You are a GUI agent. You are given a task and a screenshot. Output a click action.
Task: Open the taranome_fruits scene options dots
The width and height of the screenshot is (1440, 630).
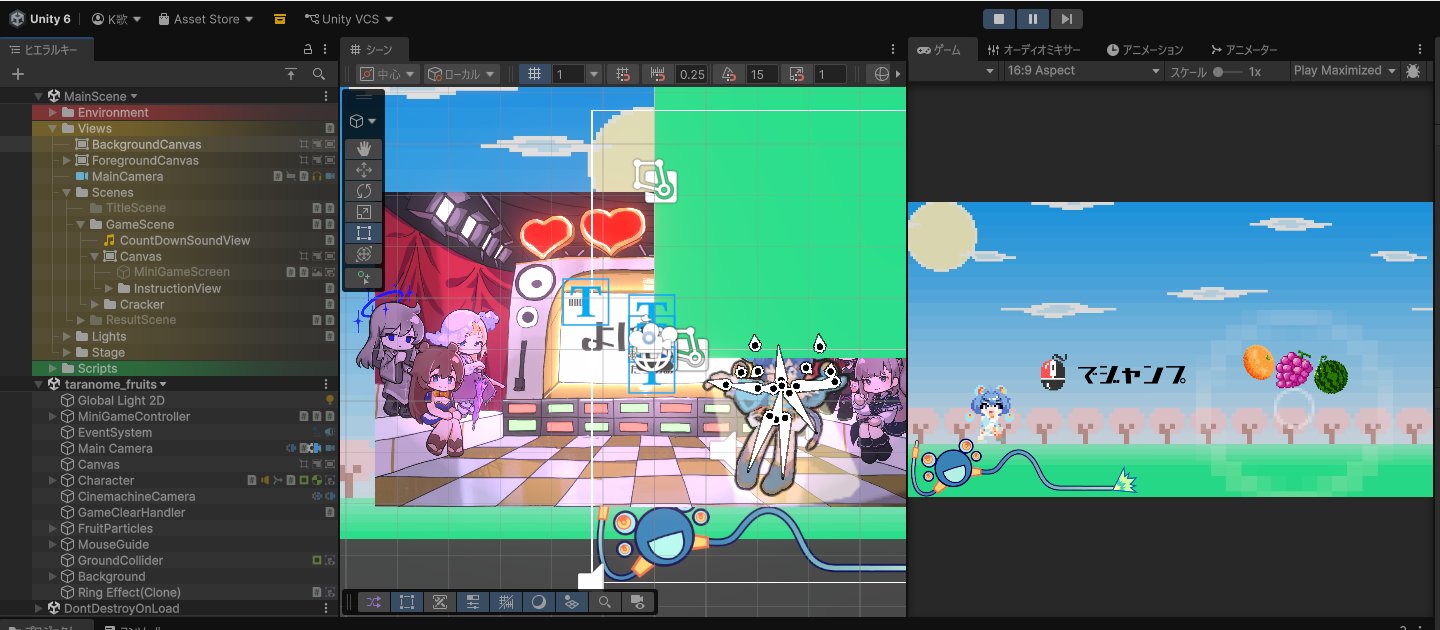326,384
